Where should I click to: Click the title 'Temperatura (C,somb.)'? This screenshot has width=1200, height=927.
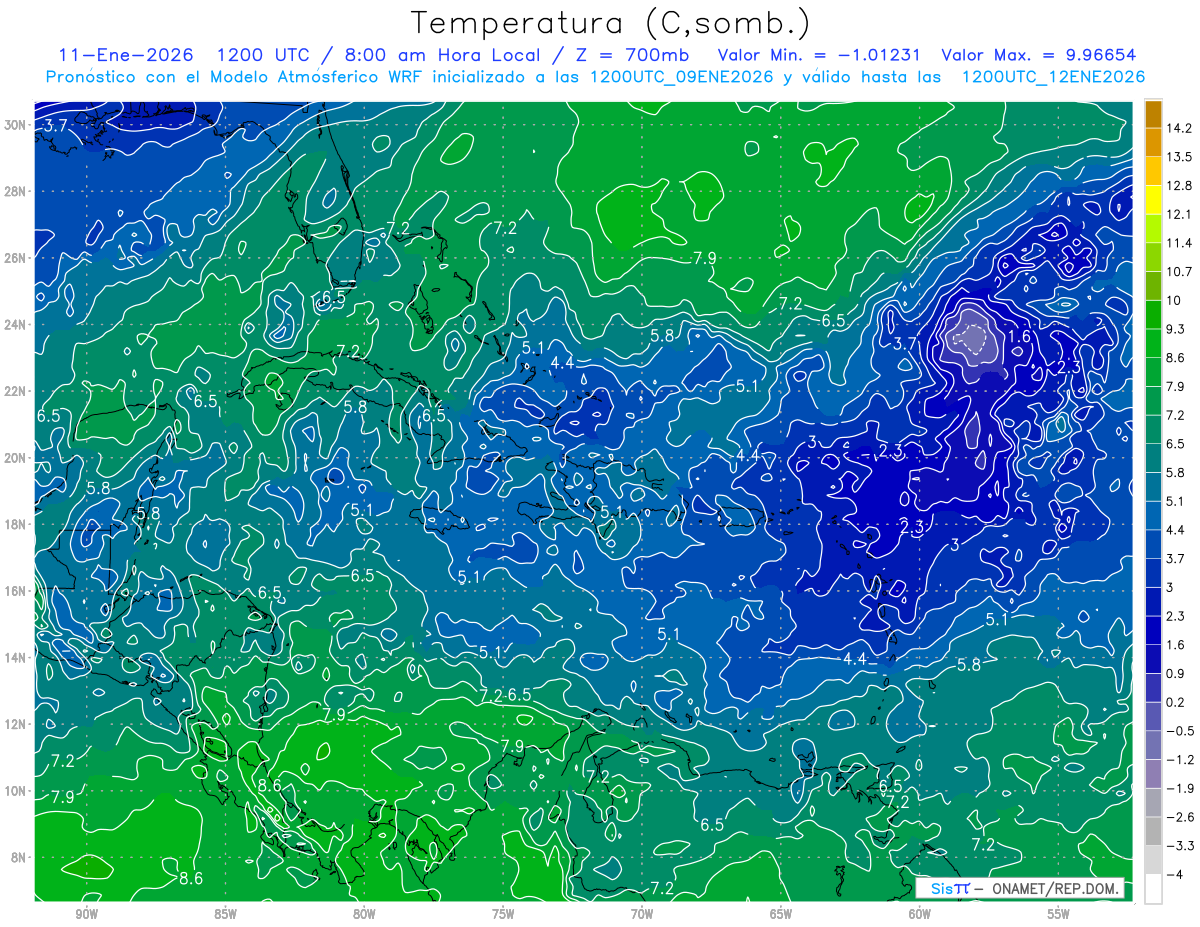(x=610, y=23)
